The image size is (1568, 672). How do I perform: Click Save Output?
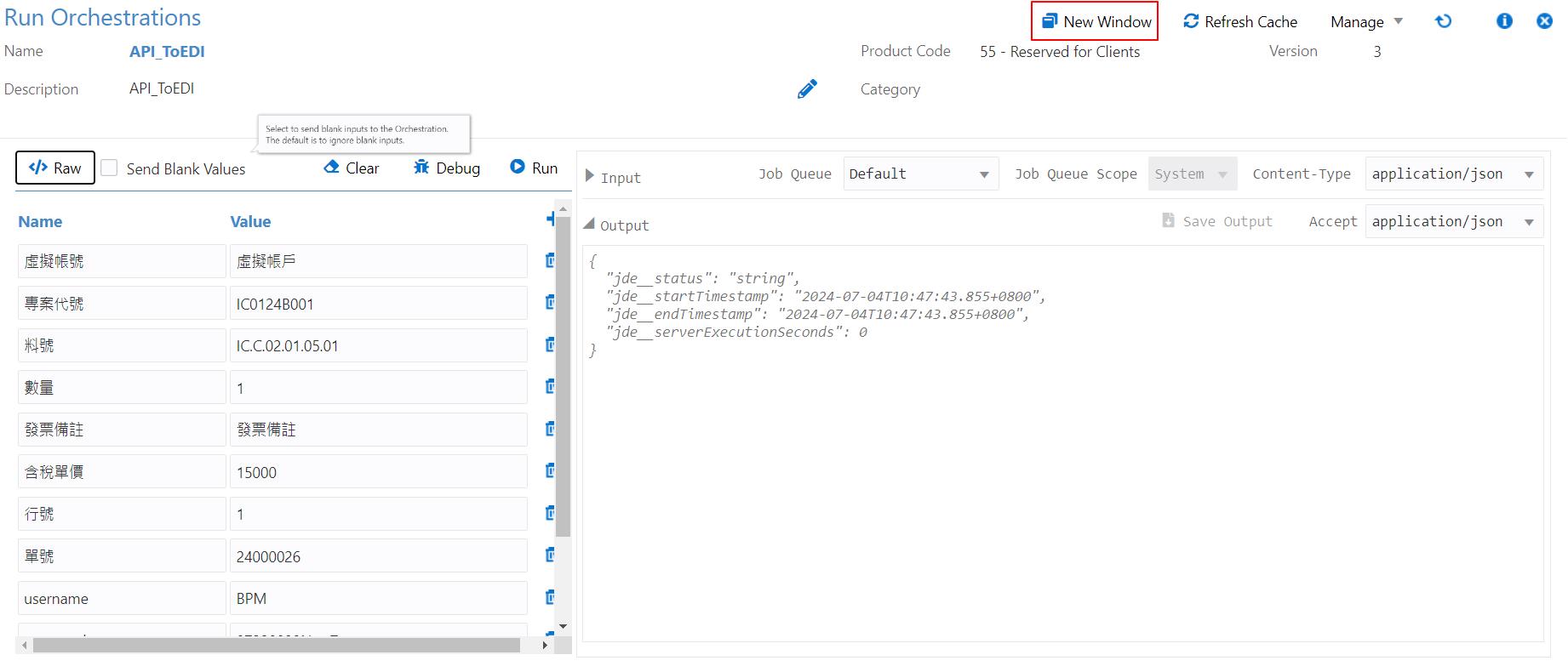1217,221
